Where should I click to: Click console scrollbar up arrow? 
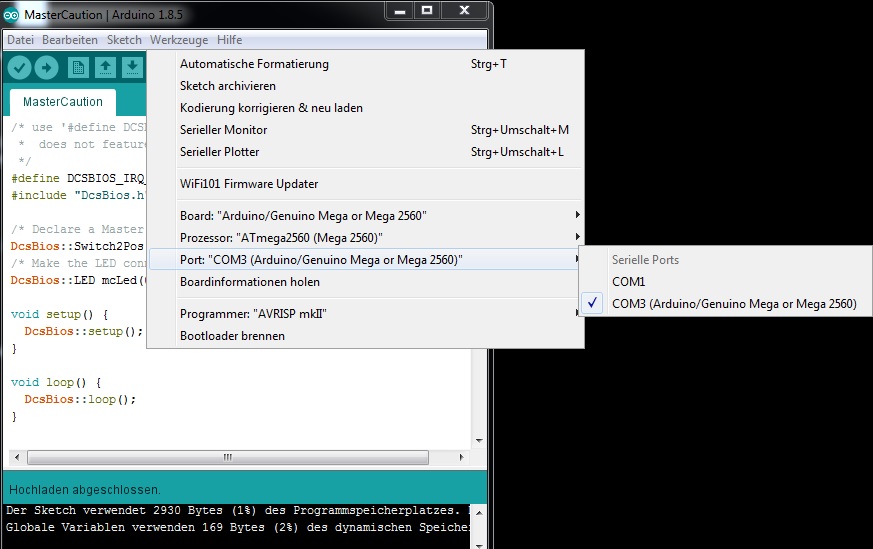tap(479, 512)
